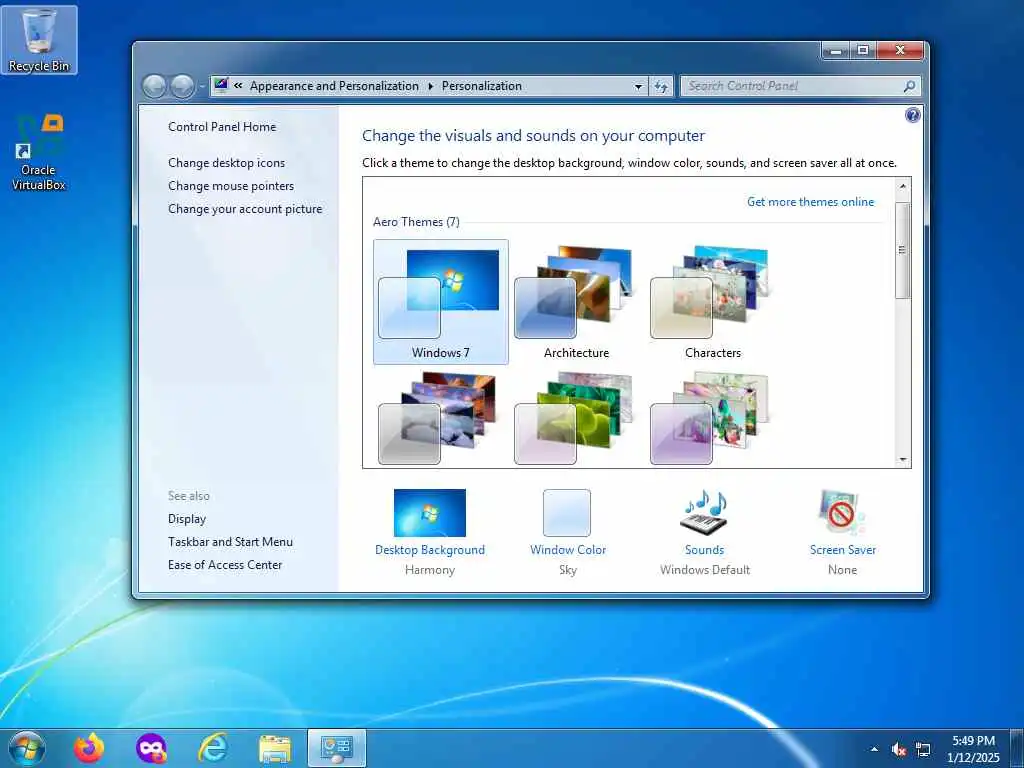Image resolution: width=1024 pixels, height=768 pixels.
Task: Open the Display link
Action: coord(187,519)
